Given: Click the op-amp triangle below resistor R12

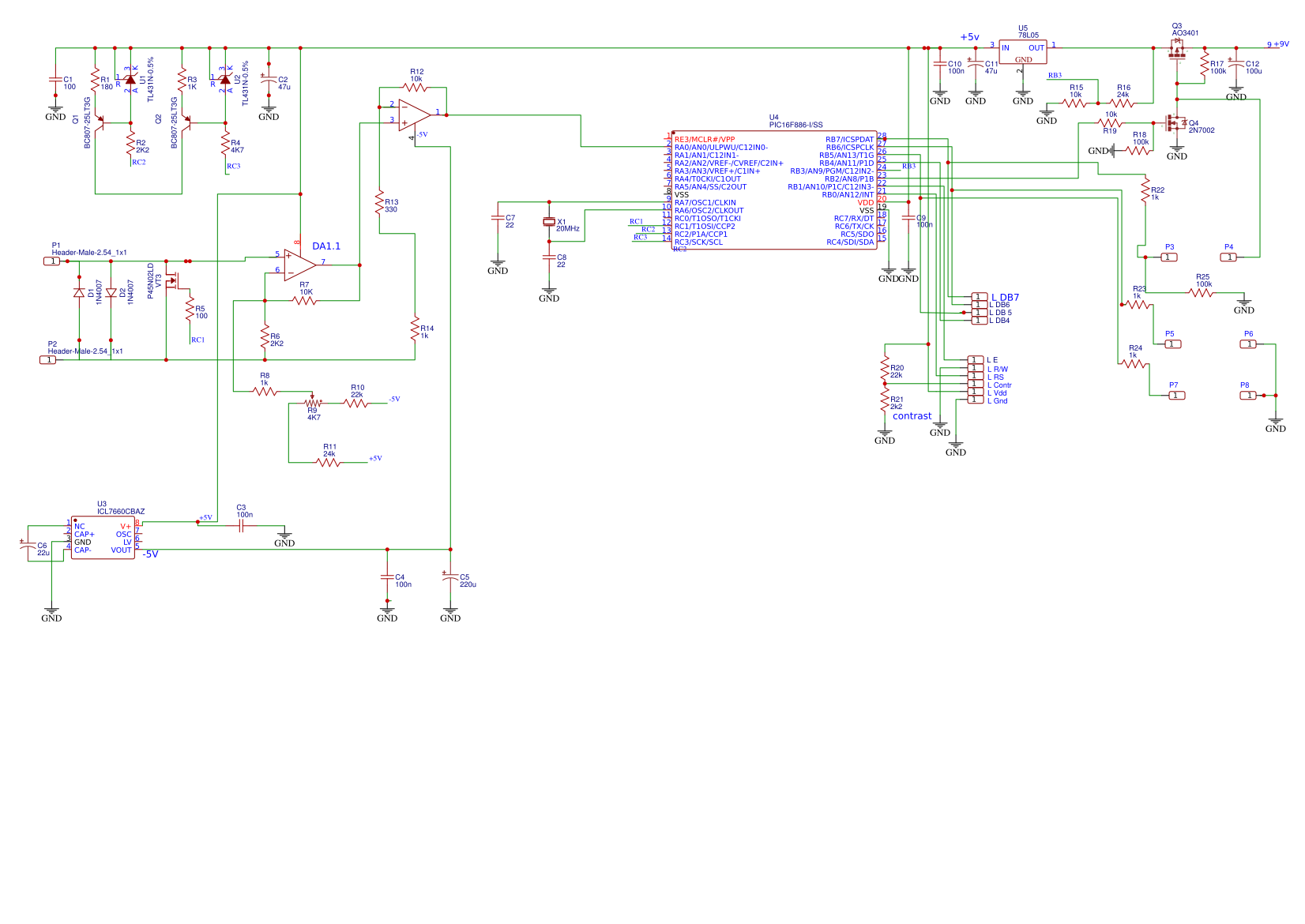Looking at the screenshot, I should 415,115.
